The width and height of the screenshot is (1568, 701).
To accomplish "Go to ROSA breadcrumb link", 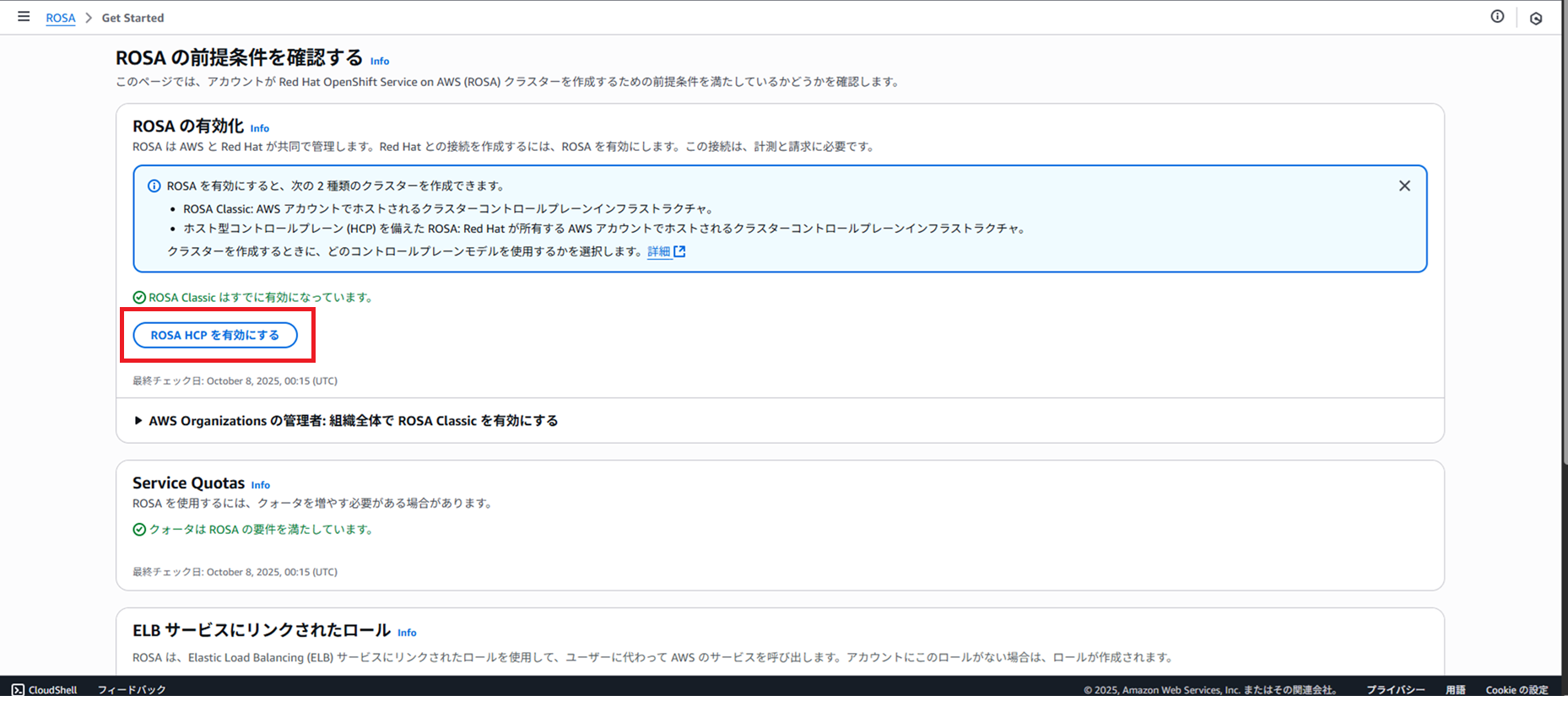I will [61, 18].
